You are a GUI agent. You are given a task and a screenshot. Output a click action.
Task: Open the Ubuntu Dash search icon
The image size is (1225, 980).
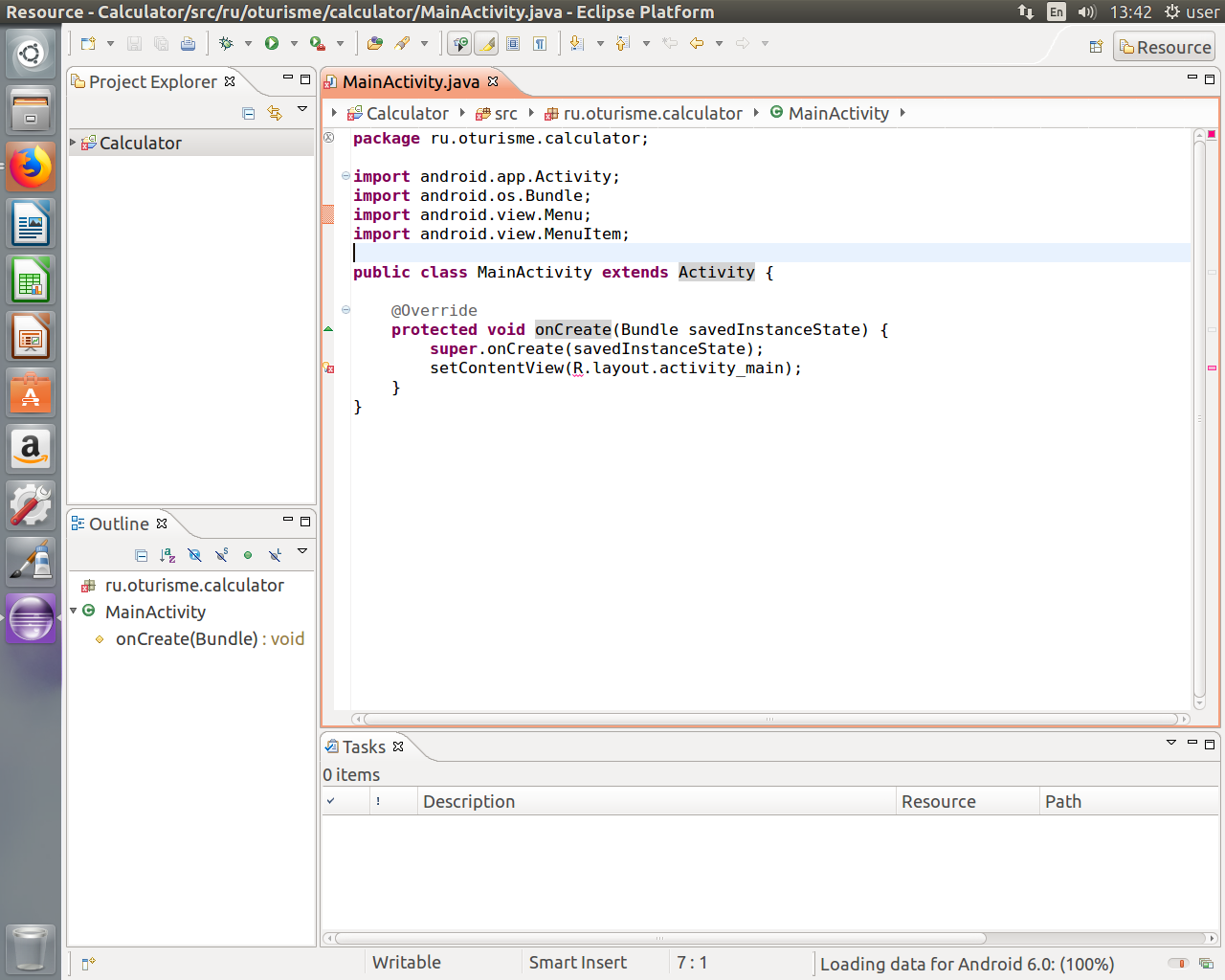[31, 55]
